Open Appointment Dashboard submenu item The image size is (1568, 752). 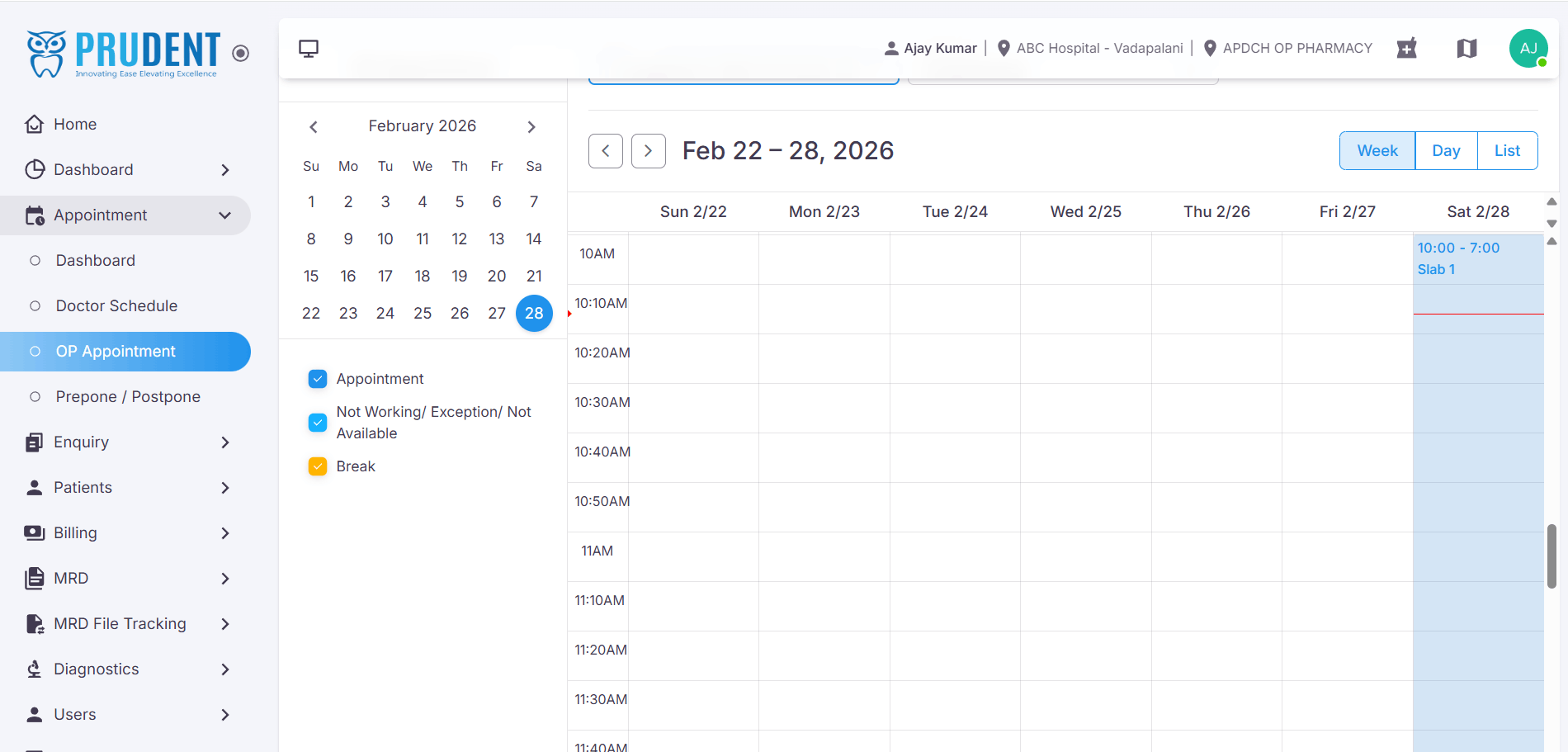pos(125,260)
